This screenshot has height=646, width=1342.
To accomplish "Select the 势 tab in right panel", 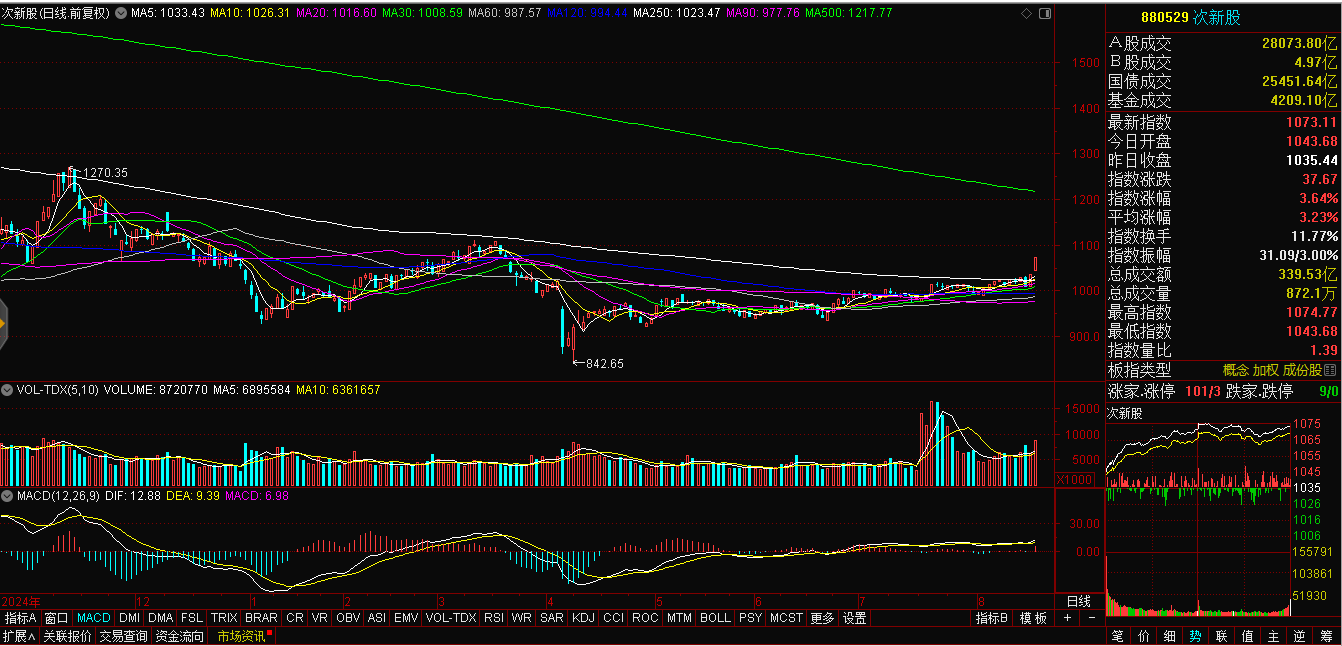I will coord(1195,636).
